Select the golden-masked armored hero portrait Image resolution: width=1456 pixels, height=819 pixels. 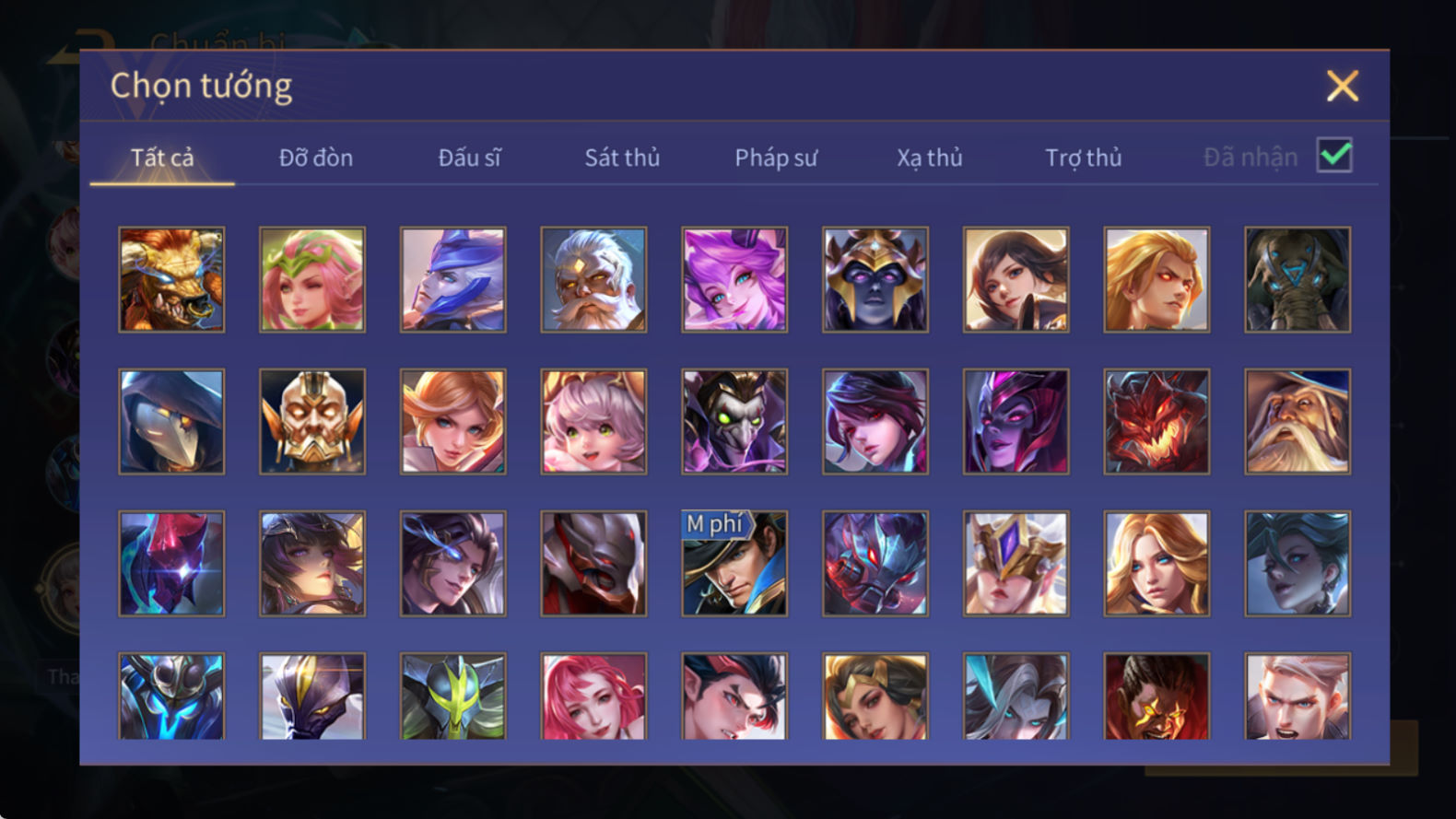(312, 421)
